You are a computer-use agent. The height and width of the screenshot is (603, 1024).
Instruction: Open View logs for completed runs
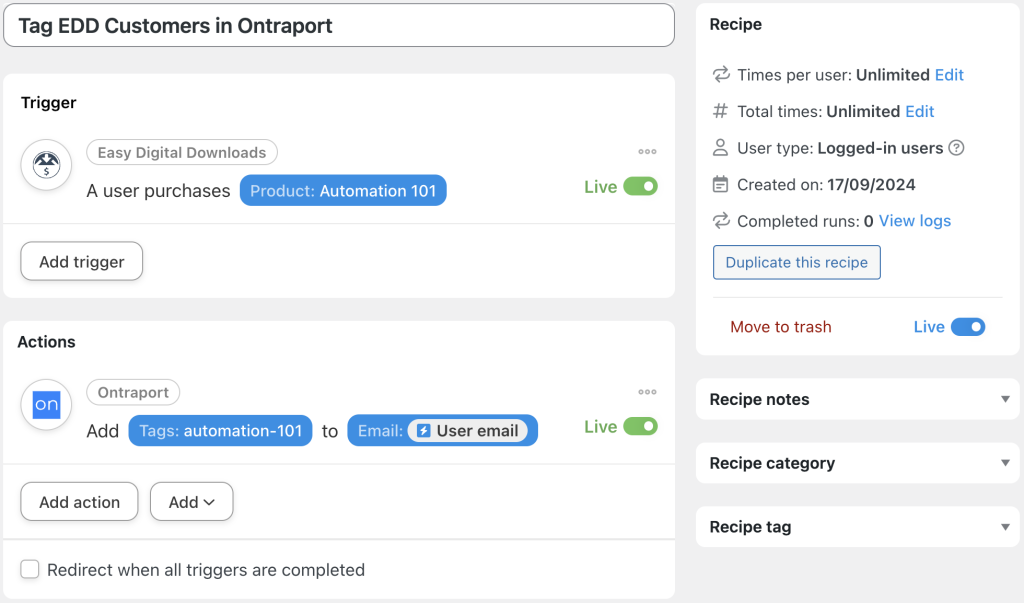(913, 221)
